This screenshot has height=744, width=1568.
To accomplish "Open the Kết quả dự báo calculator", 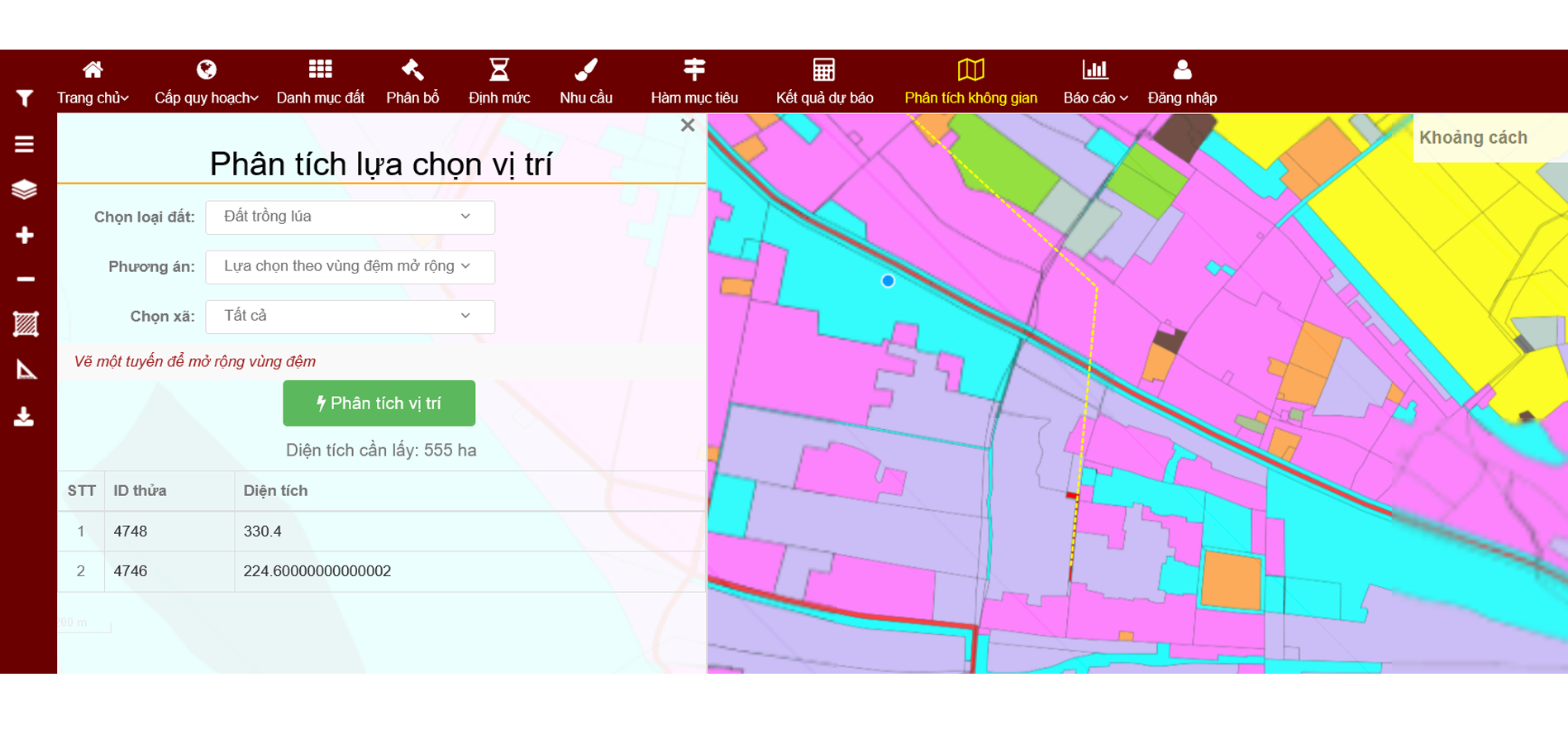I will coord(824,82).
